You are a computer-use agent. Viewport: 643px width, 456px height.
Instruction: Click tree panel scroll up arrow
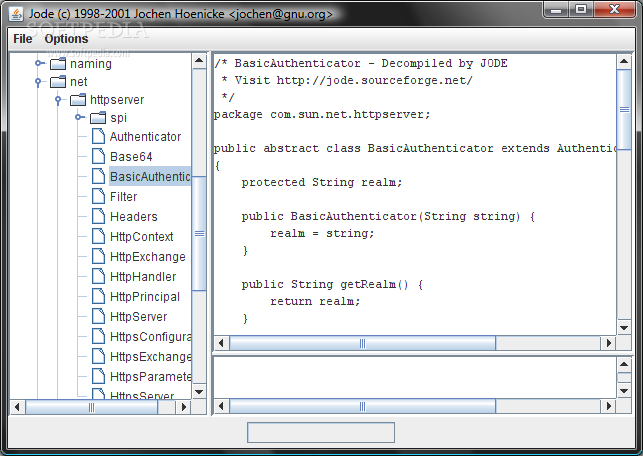tap(199, 61)
